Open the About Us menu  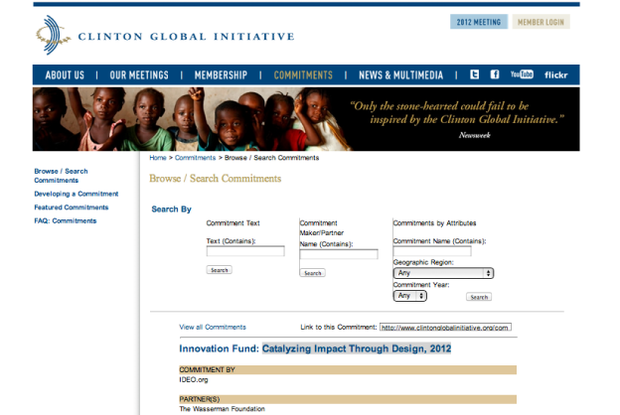click(65, 75)
